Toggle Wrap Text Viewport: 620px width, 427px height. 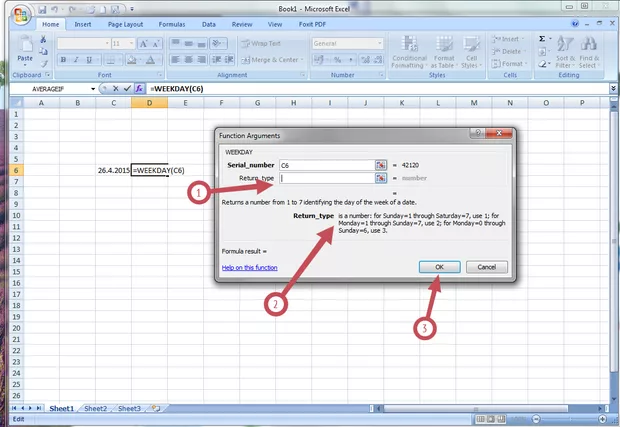[x=261, y=43]
